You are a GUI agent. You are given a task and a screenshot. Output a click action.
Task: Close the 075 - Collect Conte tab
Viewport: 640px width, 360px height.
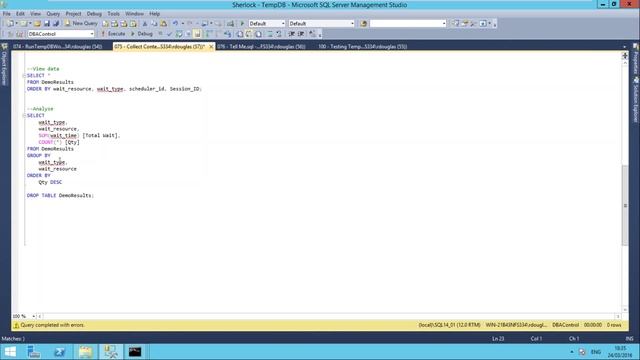(211, 47)
